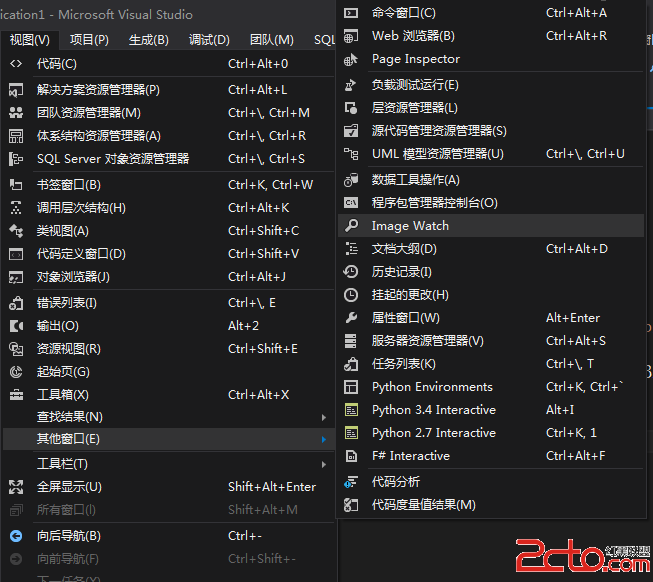
Task: Click the Web 浏览器 globe icon
Action: 351,36
